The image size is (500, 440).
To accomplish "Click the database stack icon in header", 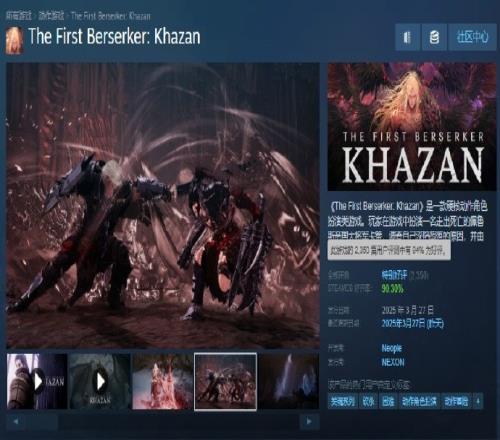I will point(434,37).
